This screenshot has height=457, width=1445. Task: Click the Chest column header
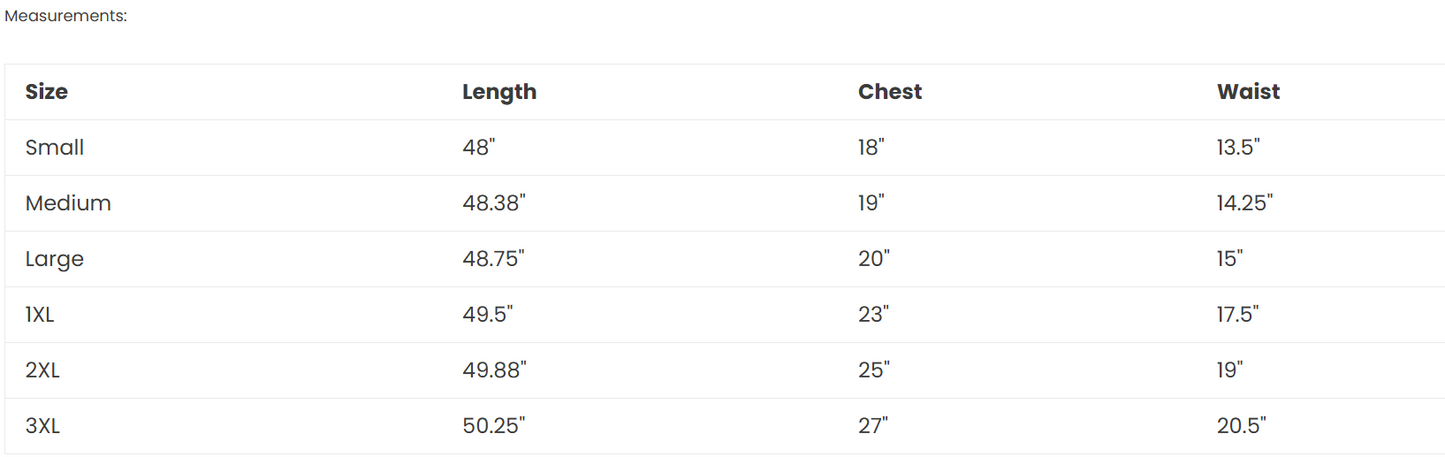tap(890, 92)
